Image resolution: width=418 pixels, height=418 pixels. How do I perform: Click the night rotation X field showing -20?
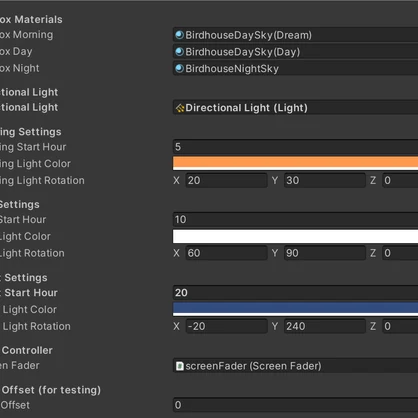click(226, 326)
